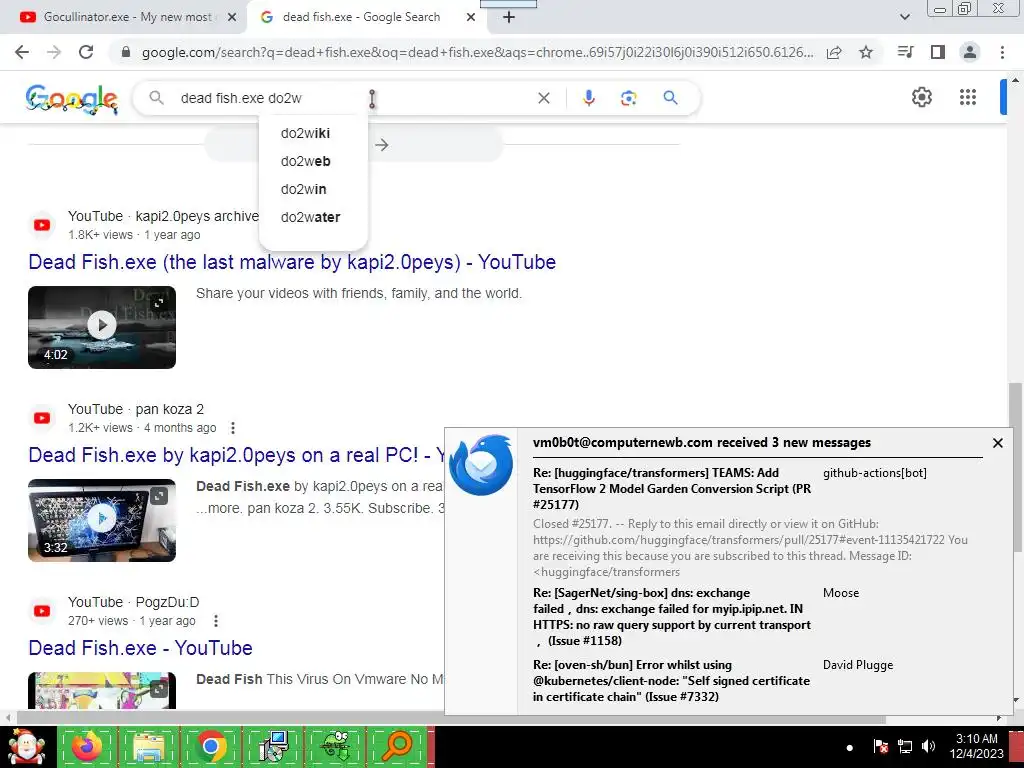Open File Explorer from the taskbar

[x=149, y=746]
